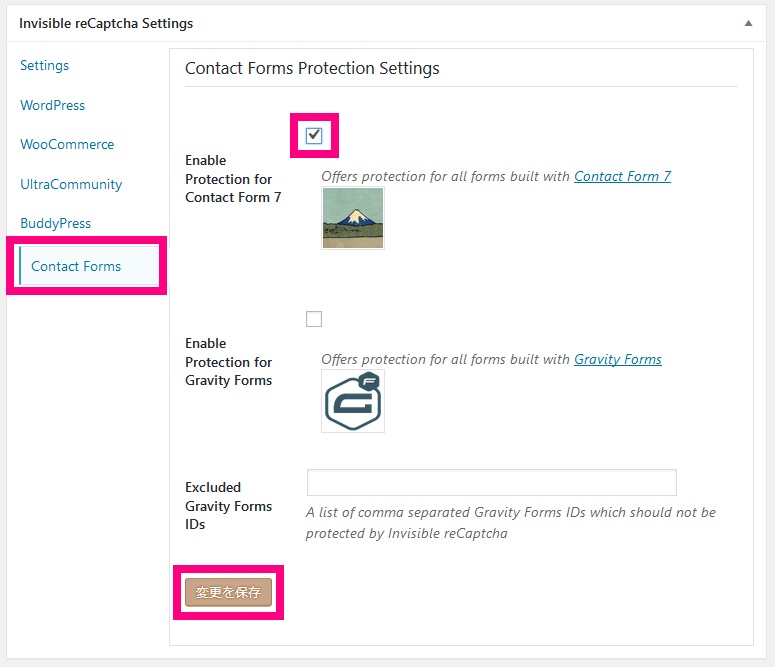
Task: Open the WooCommerce tab
Action: click(x=67, y=144)
